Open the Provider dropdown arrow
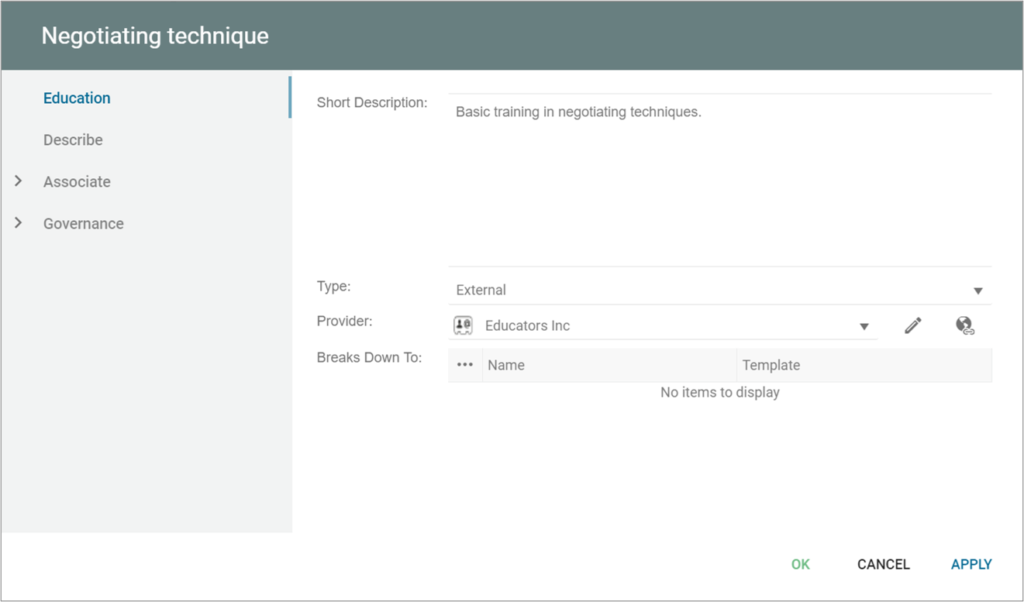 coord(864,326)
